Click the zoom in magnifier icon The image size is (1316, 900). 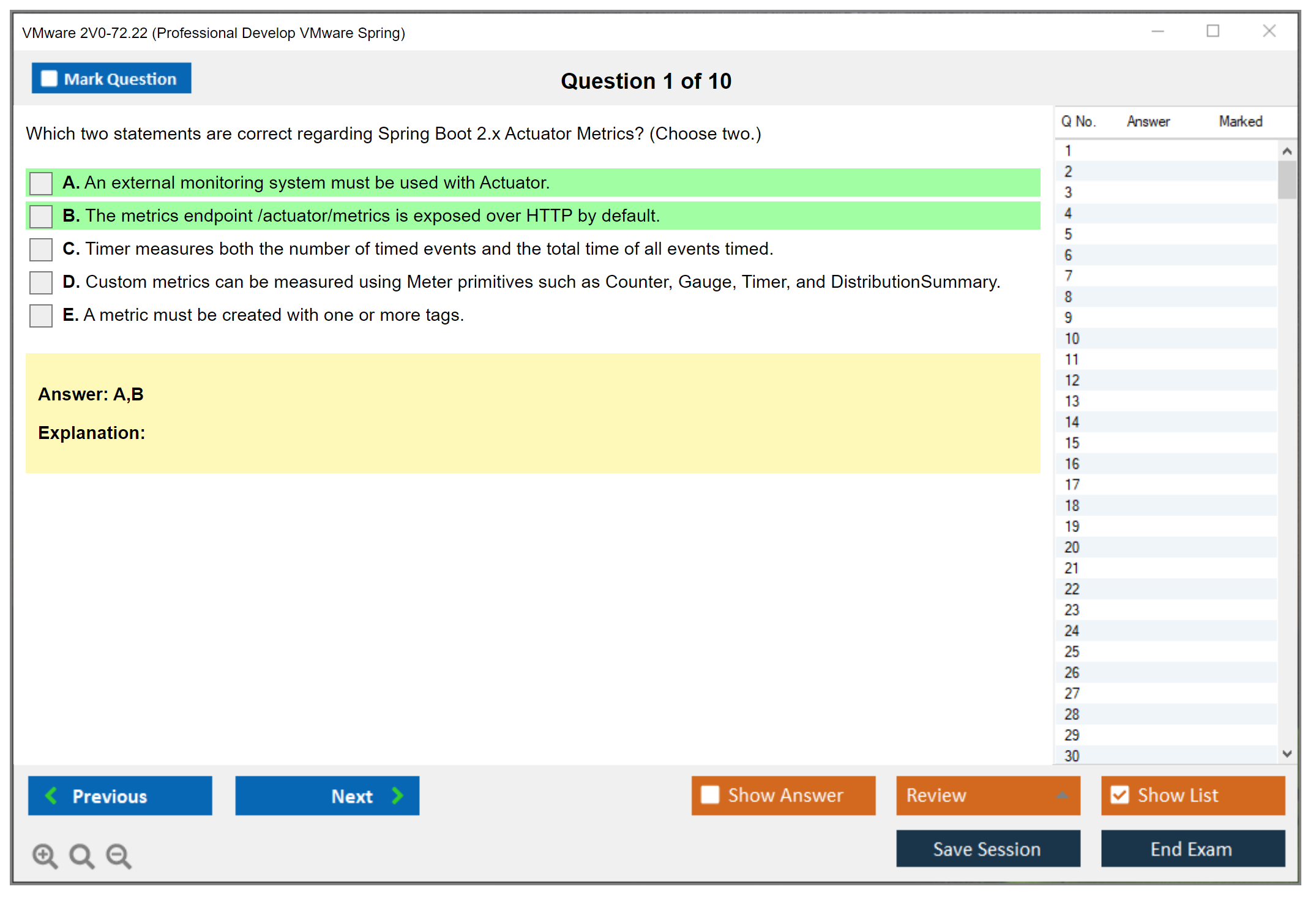click(x=45, y=855)
